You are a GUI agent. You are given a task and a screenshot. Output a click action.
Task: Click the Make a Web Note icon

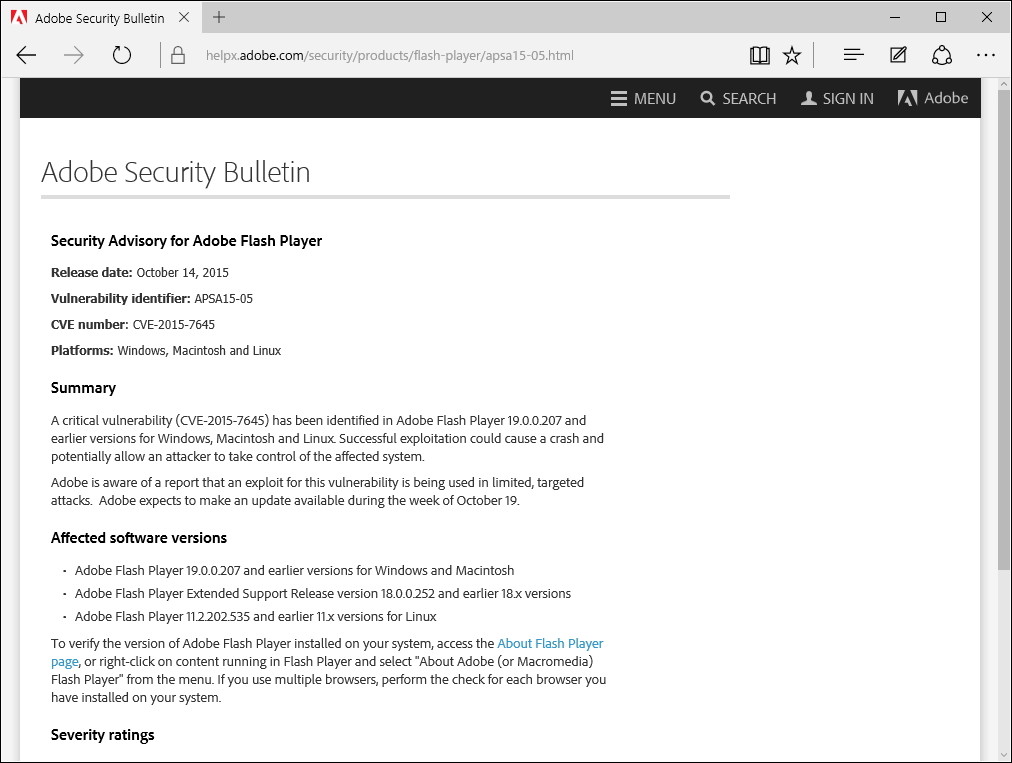(898, 56)
